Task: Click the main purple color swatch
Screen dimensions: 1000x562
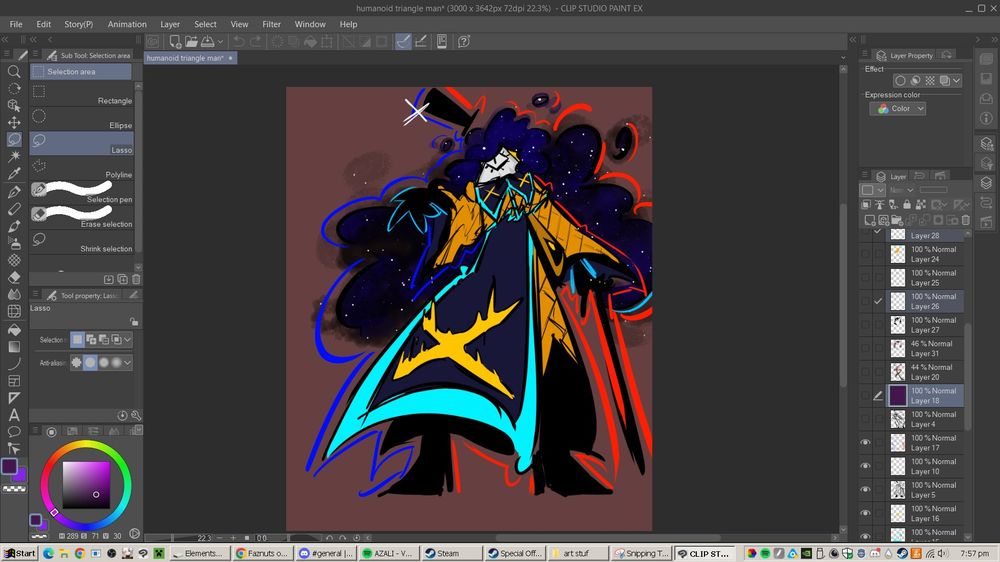Action: coord(9,466)
